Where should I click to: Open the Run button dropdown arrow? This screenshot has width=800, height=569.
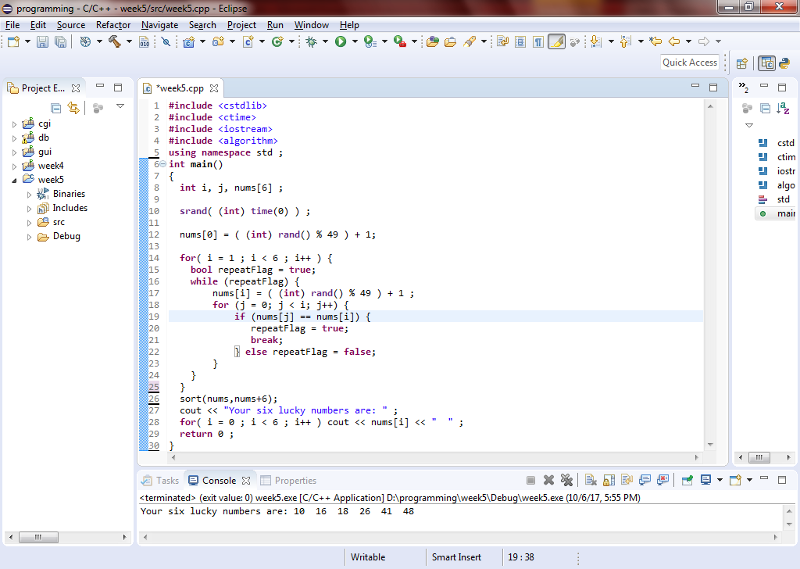pos(355,42)
